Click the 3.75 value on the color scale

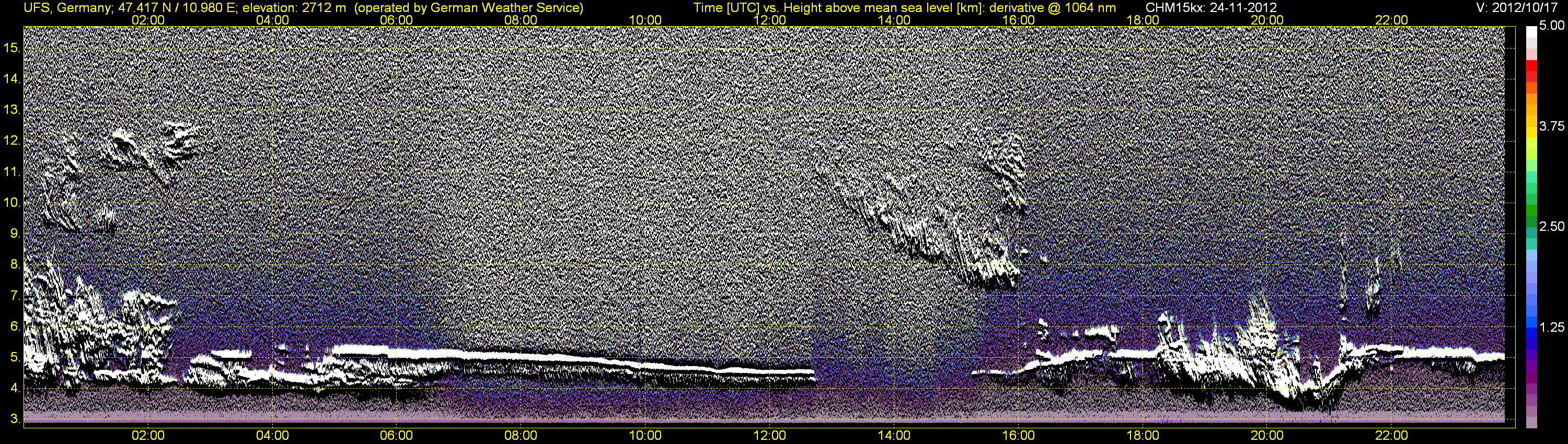pyautogui.click(x=1552, y=126)
